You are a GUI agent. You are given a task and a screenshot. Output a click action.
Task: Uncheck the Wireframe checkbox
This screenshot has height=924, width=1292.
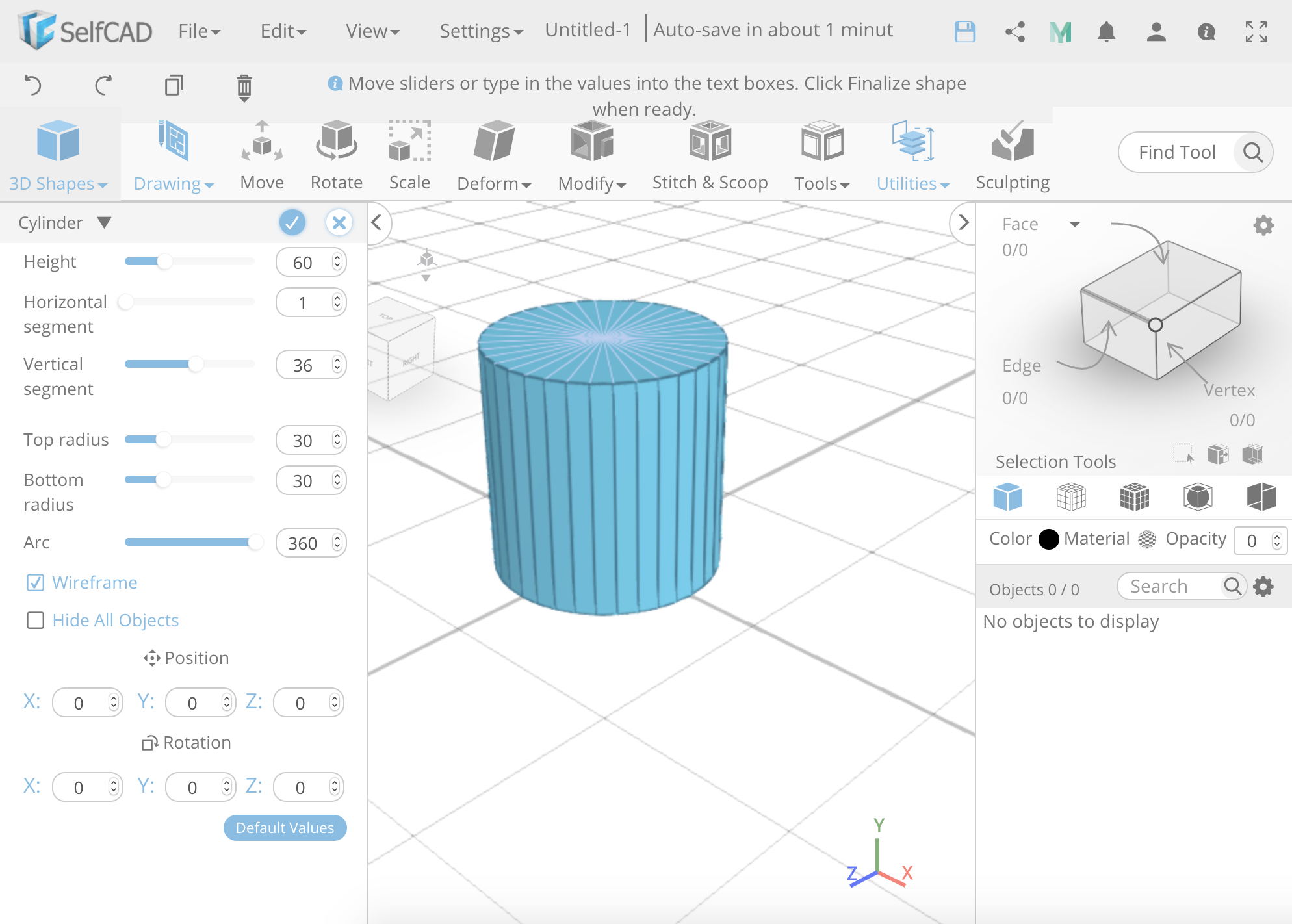coord(35,582)
